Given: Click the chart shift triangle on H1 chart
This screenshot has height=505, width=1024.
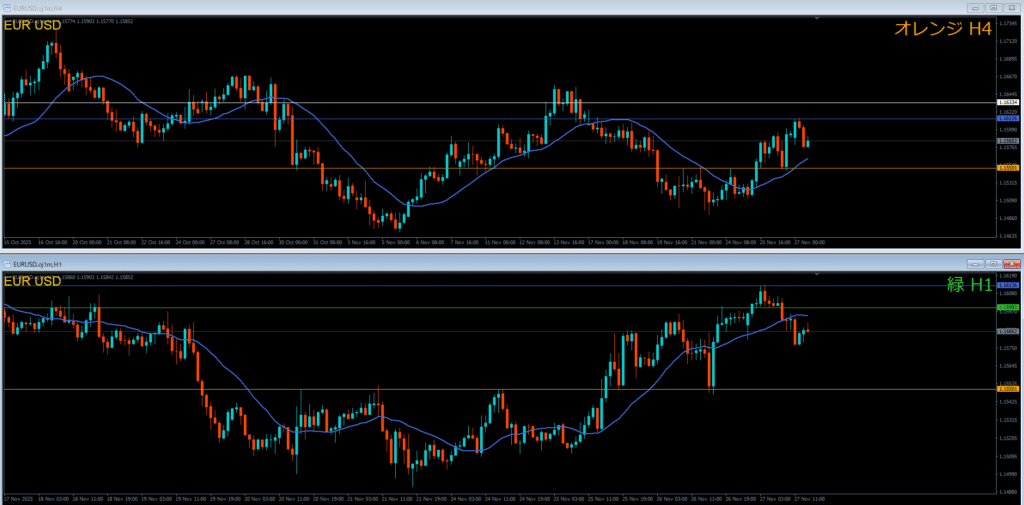Looking at the screenshot, I should click(x=817, y=272).
